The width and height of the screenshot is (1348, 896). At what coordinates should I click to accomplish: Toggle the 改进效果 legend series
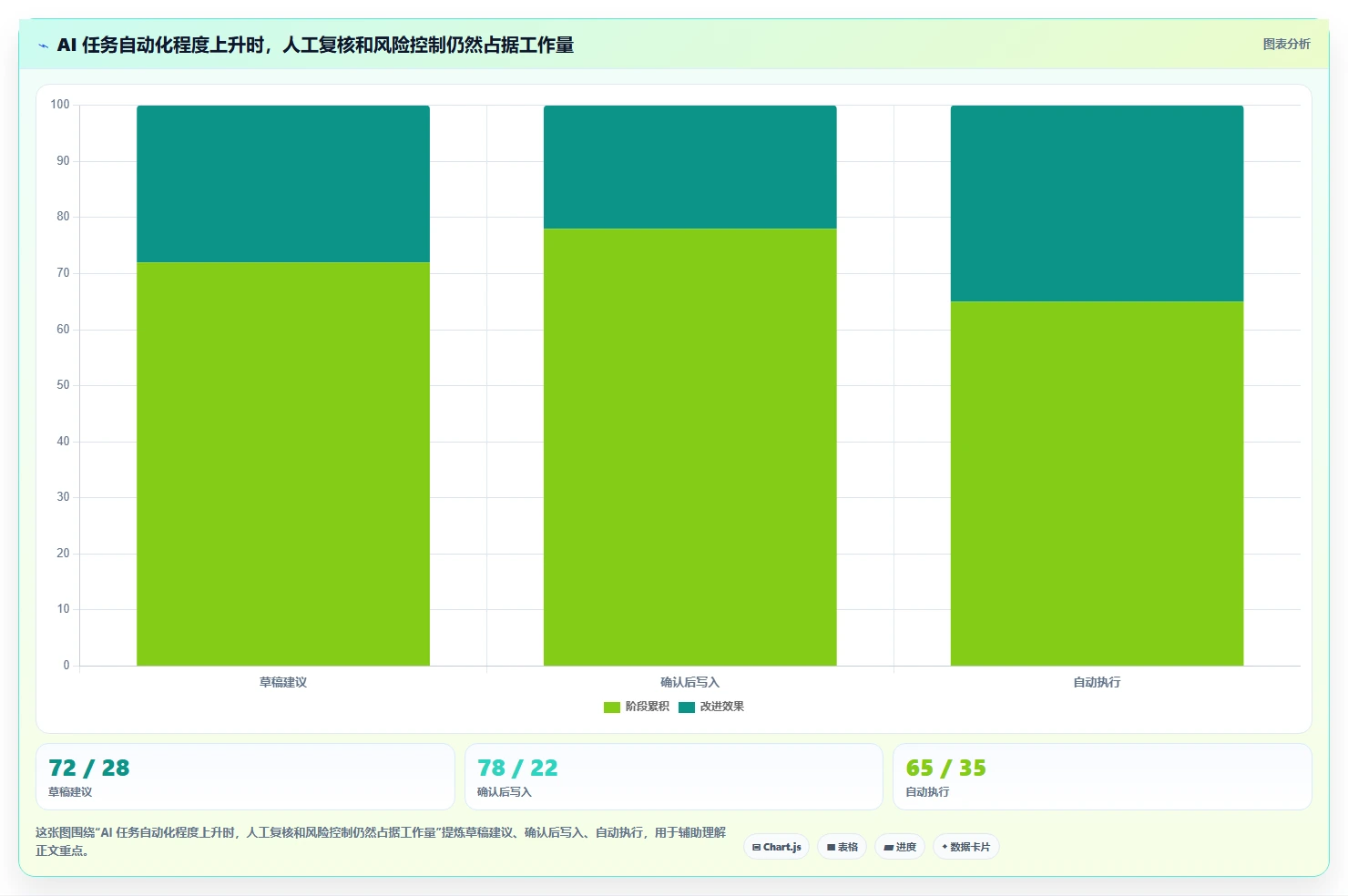[710, 707]
